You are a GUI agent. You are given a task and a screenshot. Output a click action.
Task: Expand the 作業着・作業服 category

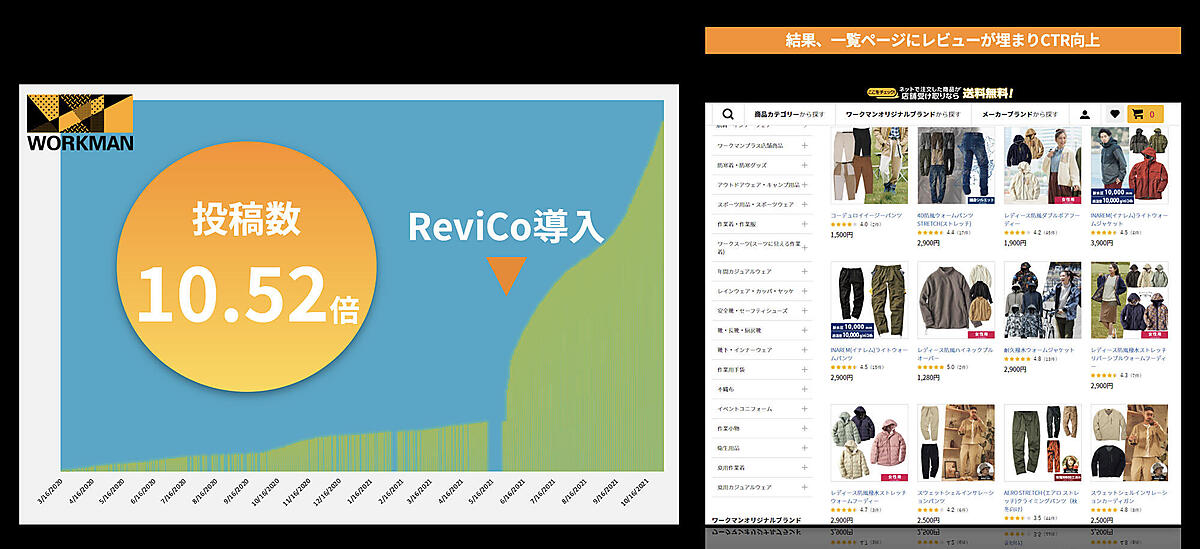(804, 224)
